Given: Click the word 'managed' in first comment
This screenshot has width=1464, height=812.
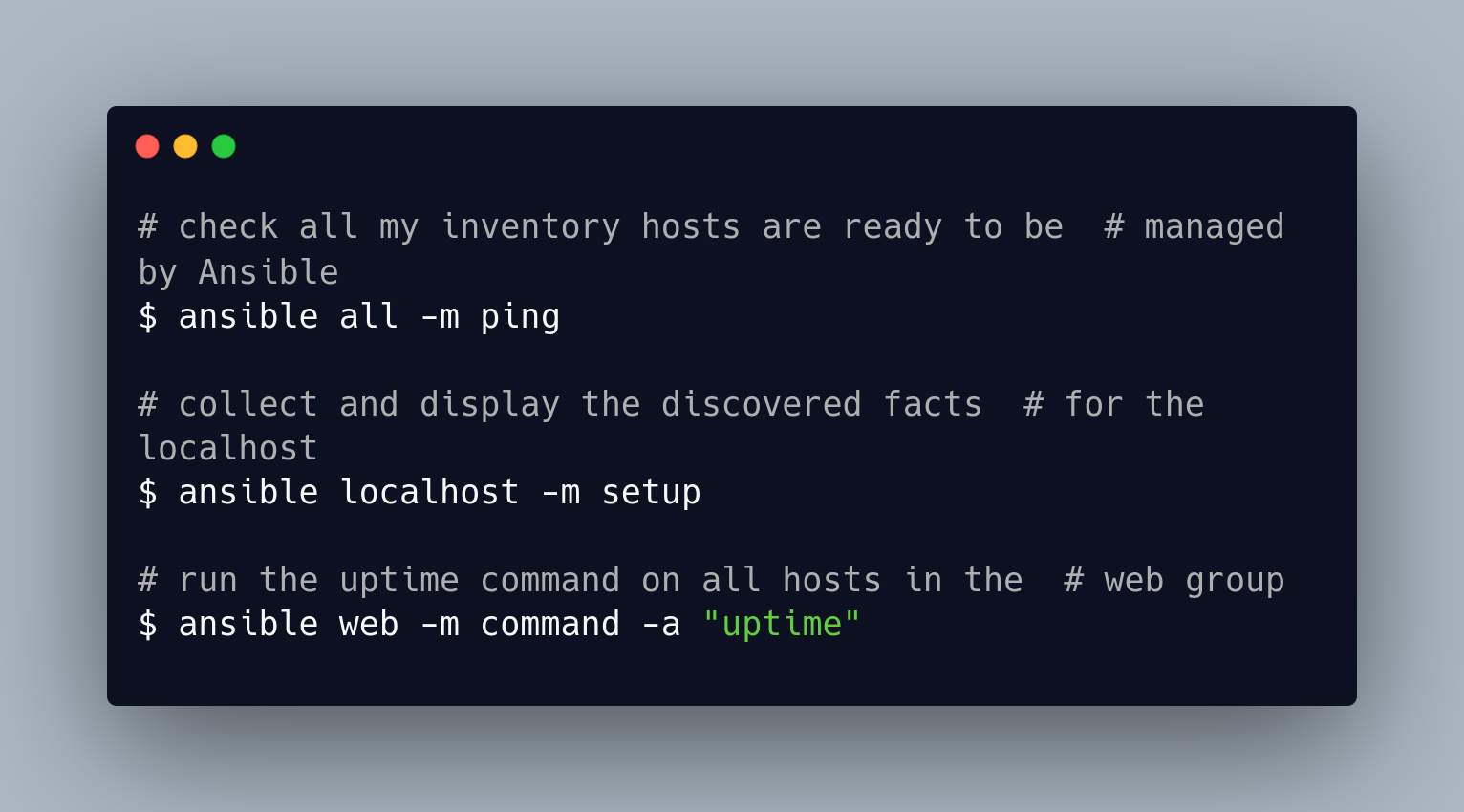Looking at the screenshot, I should point(1215,227).
